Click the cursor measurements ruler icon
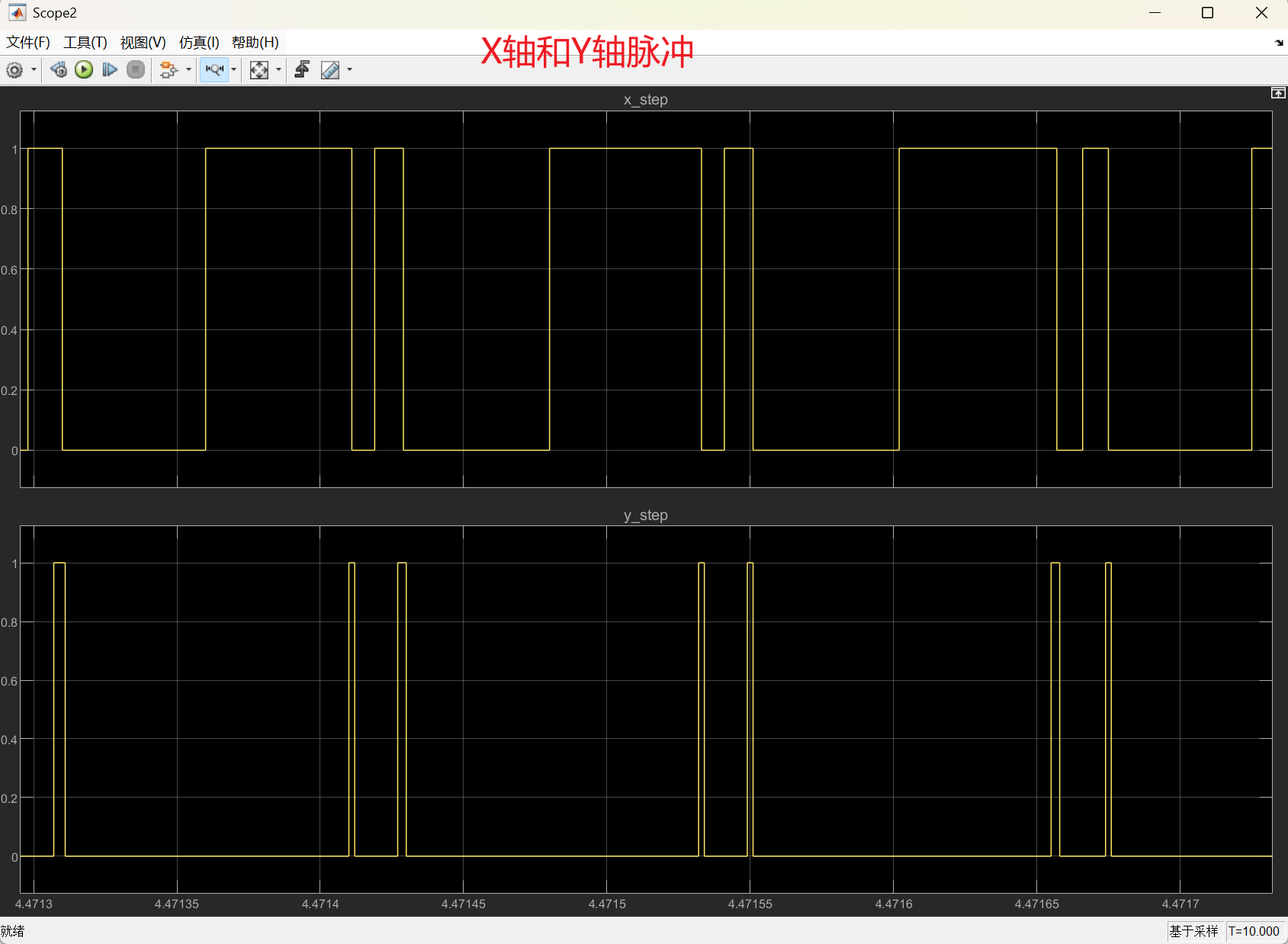The width and height of the screenshot is (1288, 944). click(330, 70)
